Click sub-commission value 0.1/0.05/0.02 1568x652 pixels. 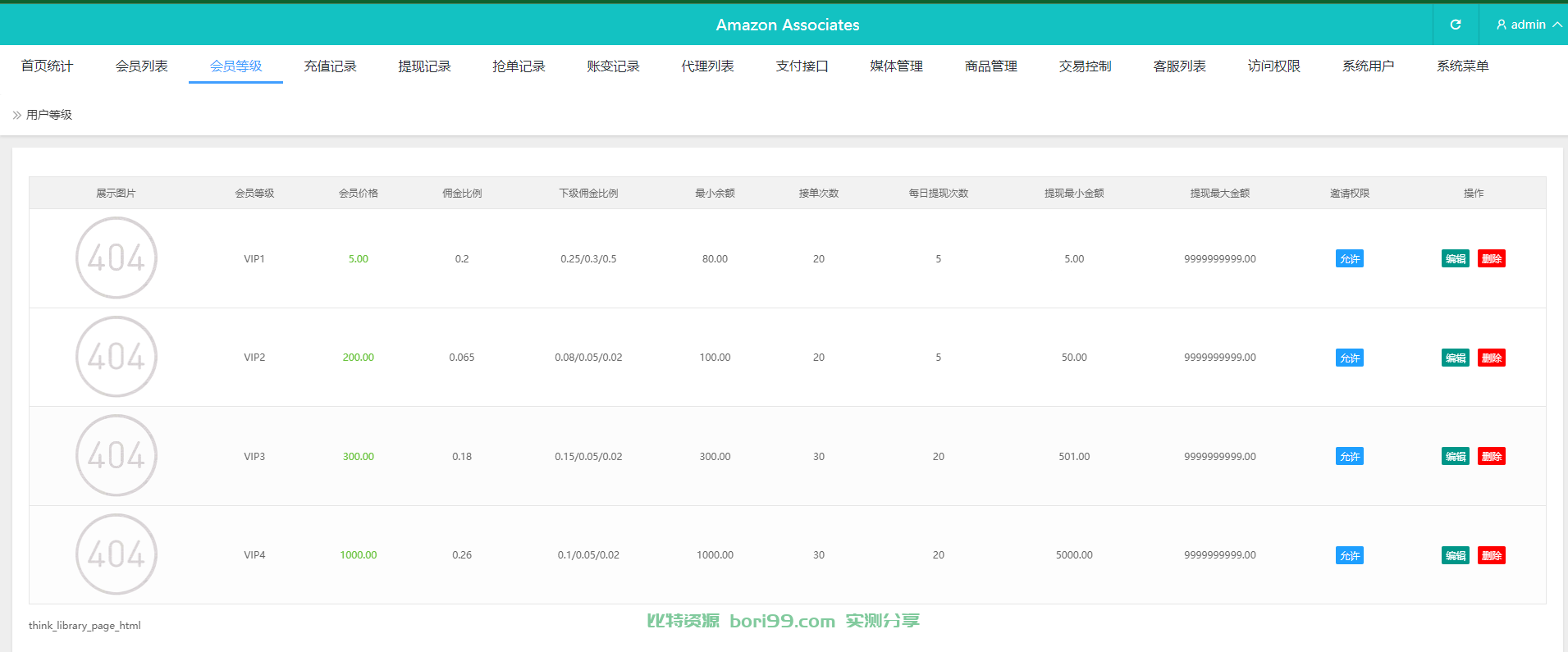click(588, 555)
